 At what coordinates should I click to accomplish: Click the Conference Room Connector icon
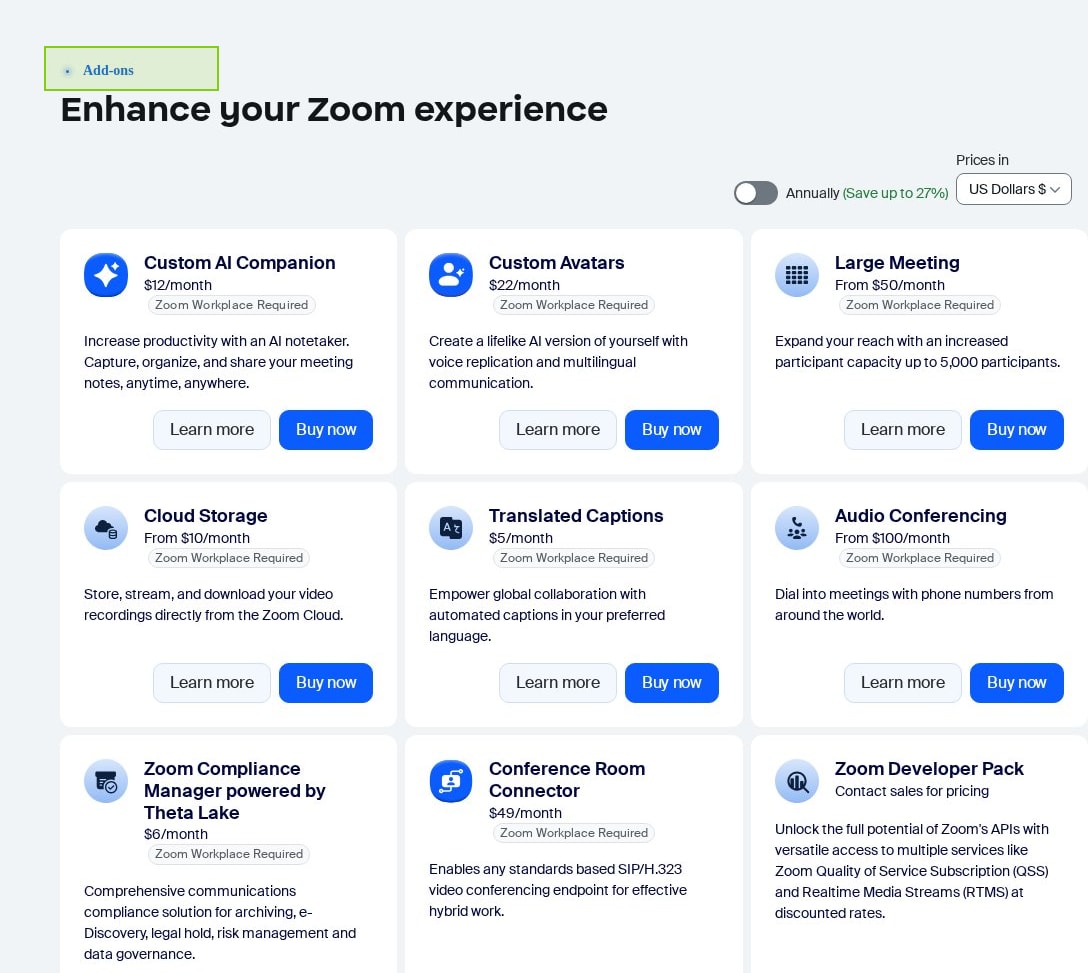(451, 781)
